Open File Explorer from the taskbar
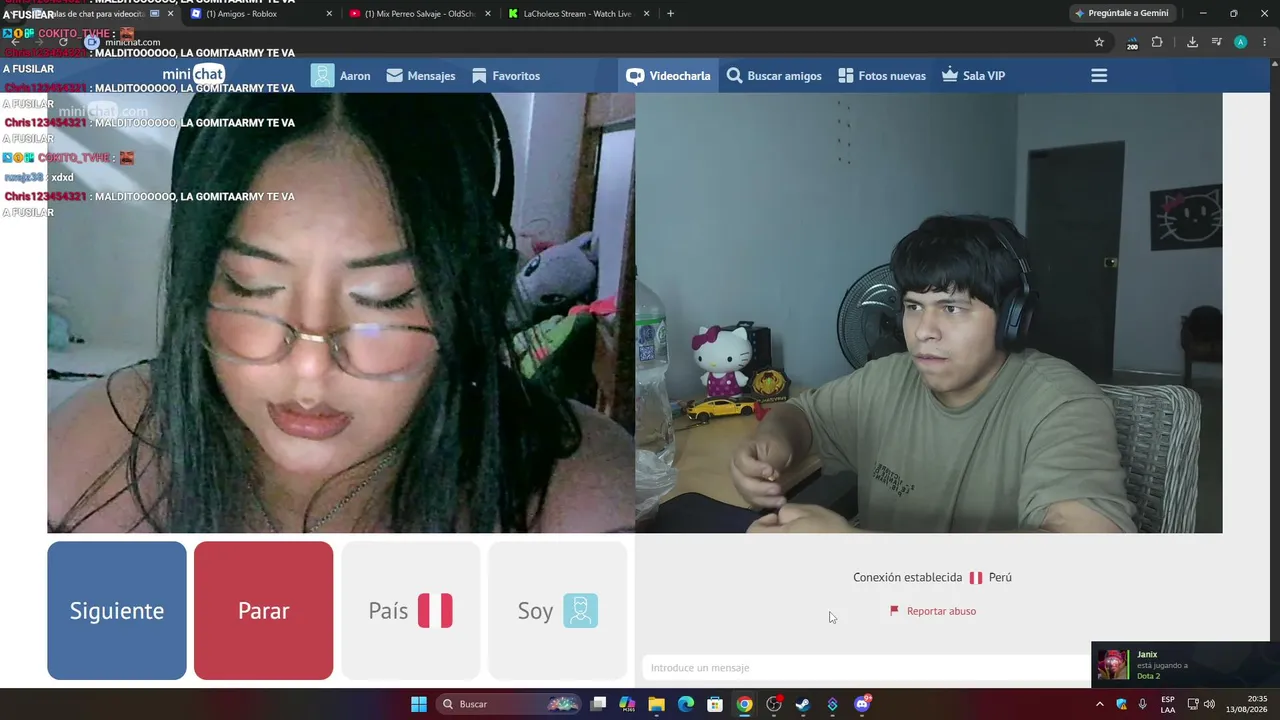The width and height of the screenshot is (1280, 720). coord(656,704)
